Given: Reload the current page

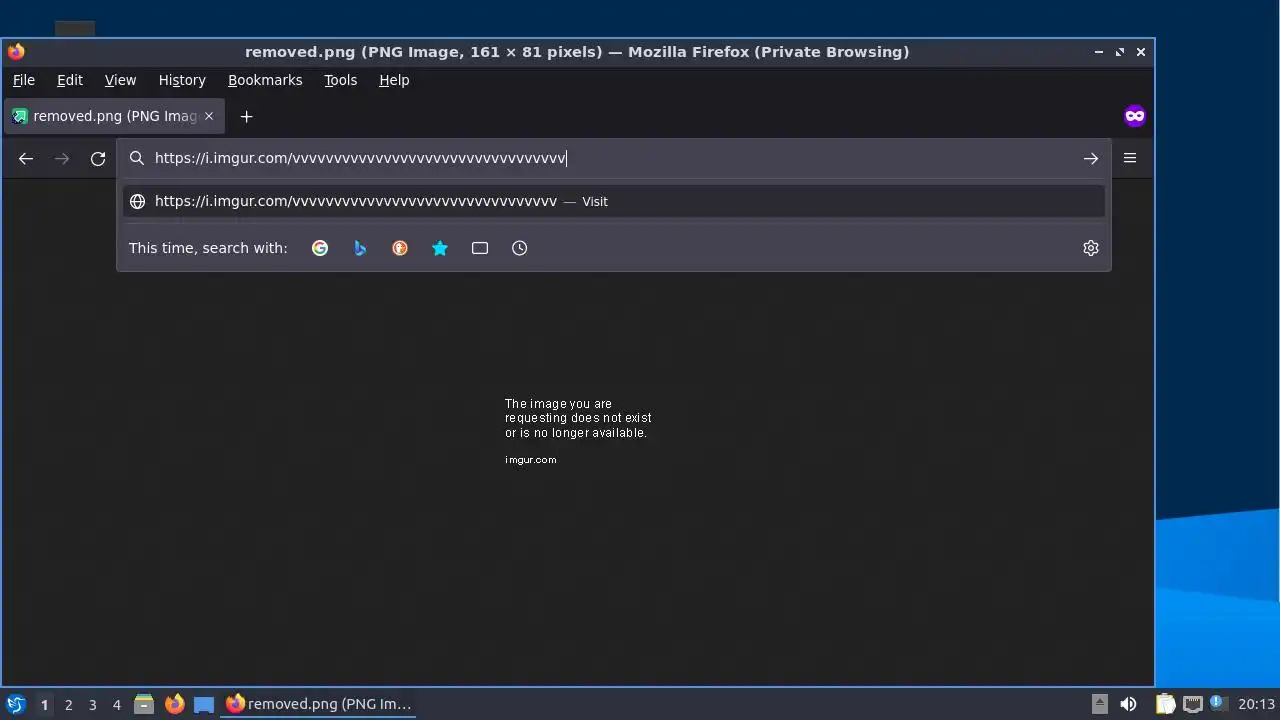Looking at the screenshot, I should (98, 158).
